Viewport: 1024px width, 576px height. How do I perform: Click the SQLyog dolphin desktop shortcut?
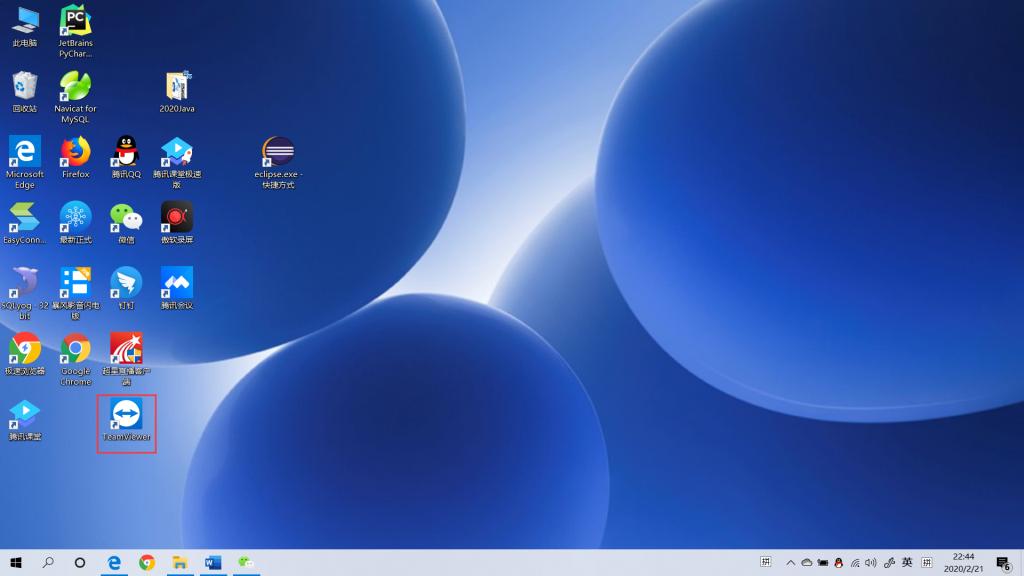pyautogui.click(x=25, y=284)
